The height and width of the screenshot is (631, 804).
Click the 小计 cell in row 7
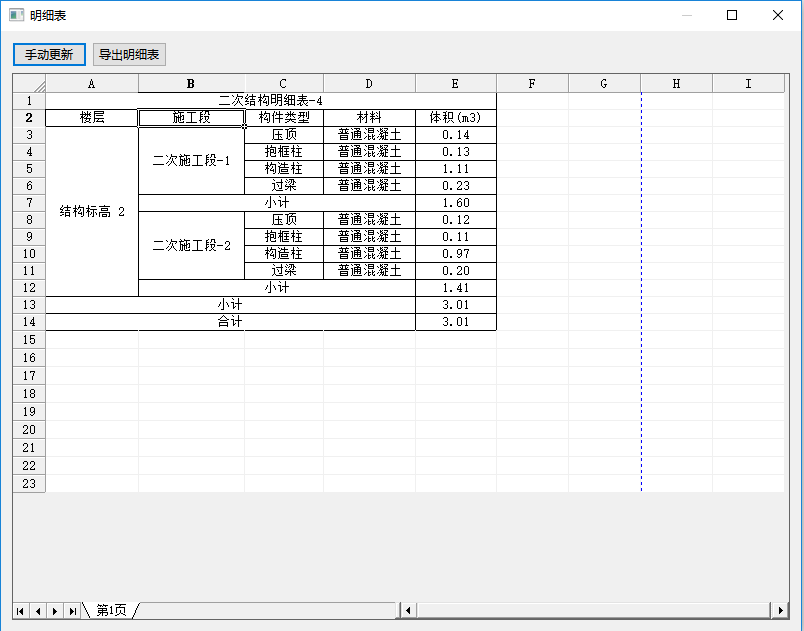pyautogui.click(x=277, y=203)
